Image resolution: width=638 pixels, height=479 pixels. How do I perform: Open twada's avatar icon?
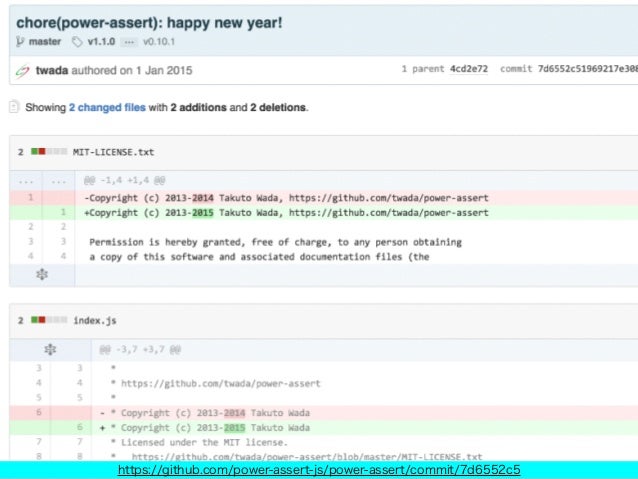tap(22, 71)
